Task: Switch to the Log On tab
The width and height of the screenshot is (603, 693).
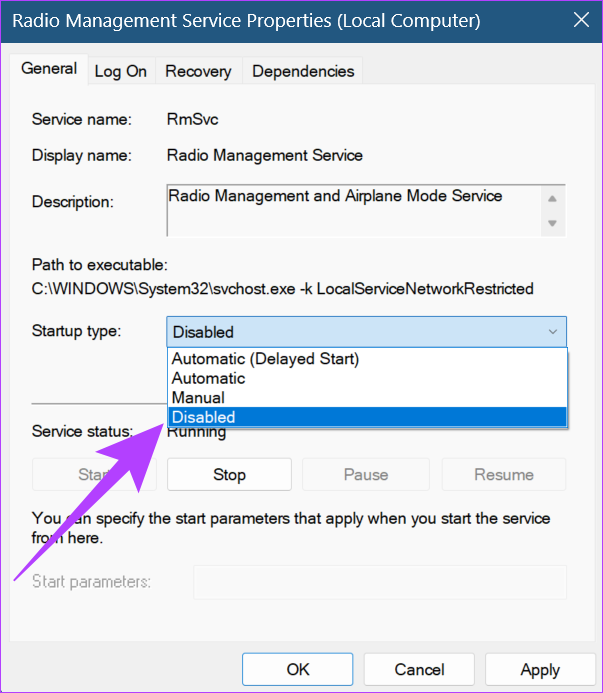Action: 121,71
